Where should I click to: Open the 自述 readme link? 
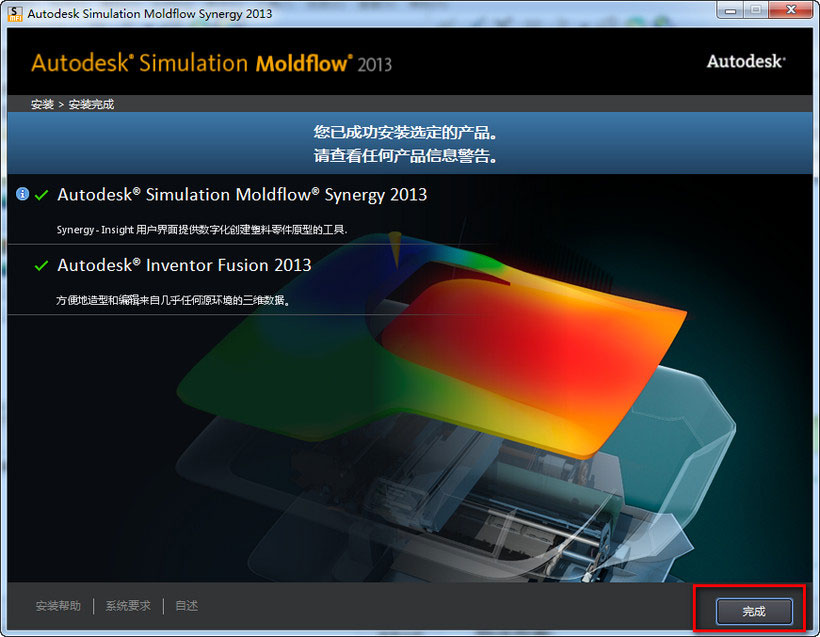pyautogui.click(x=186, y=606)
